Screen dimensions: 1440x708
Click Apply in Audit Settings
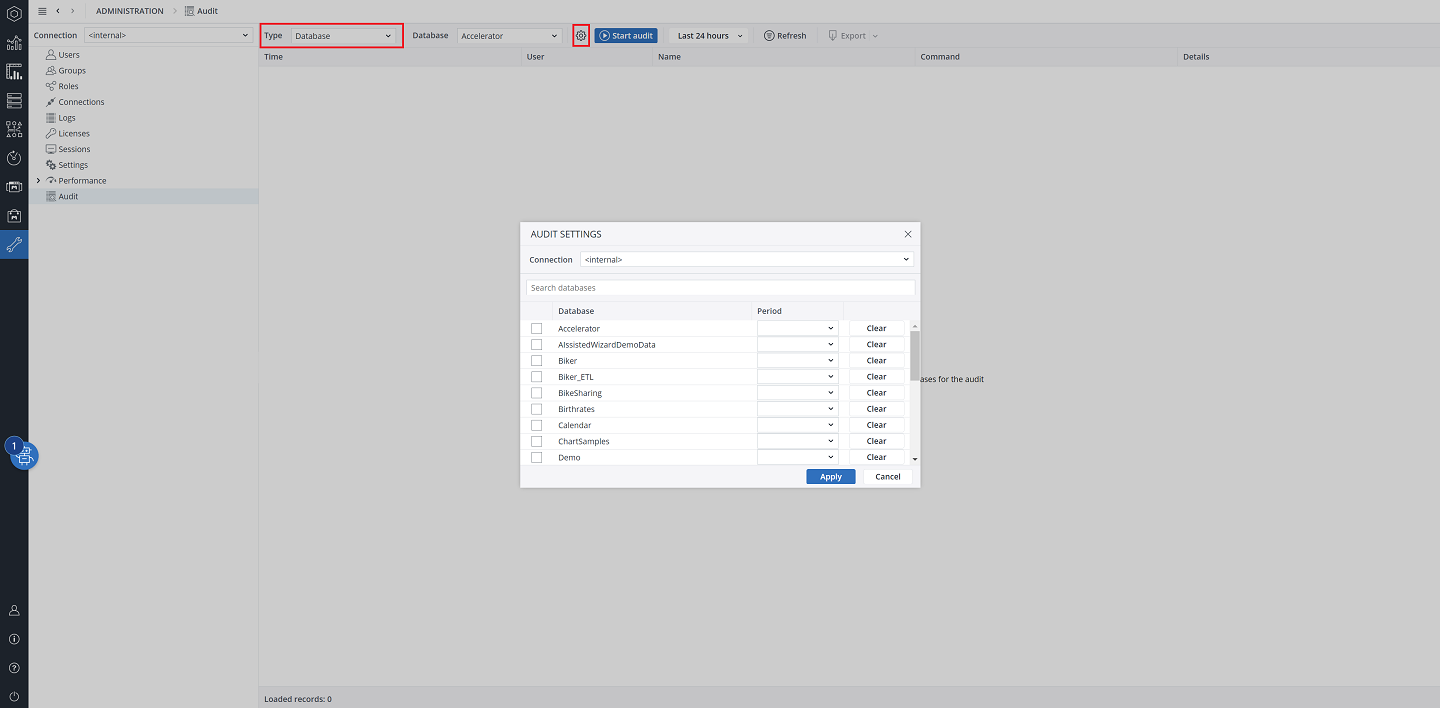(831, 477)
